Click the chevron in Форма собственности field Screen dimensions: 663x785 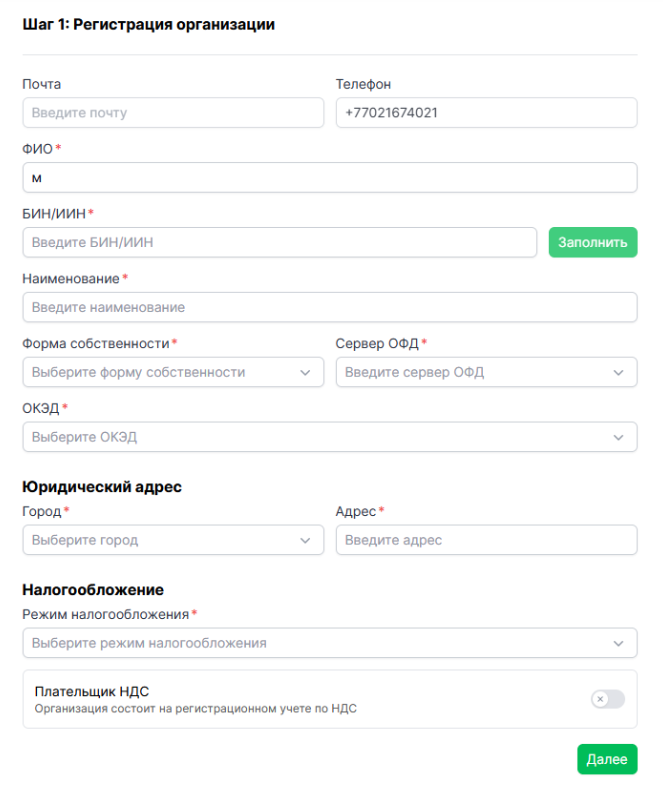point(306,372)
